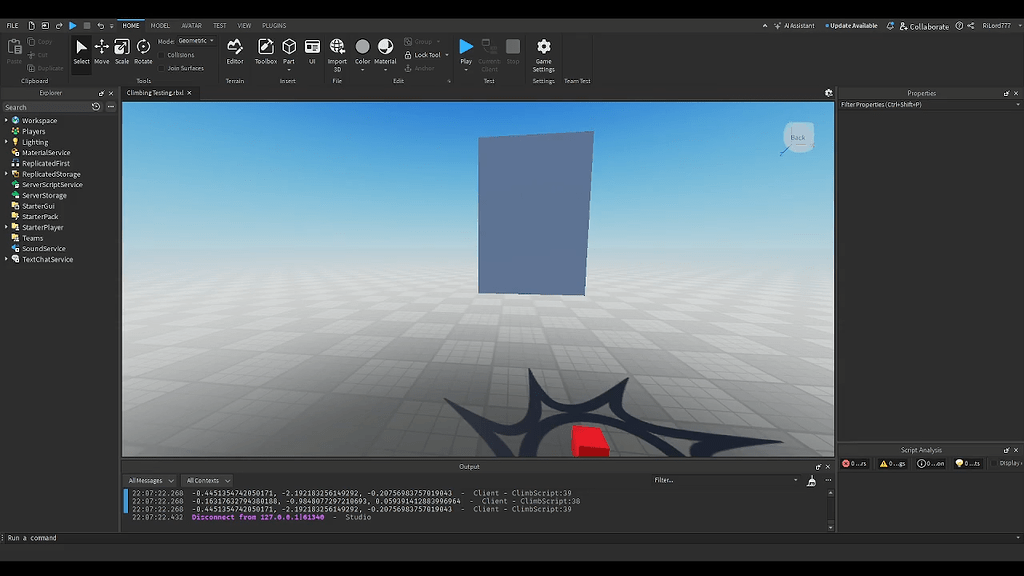The width and height of the screenshot is (1024, 576).
Task: Enable the Collisions checkbox
Action: [161, 54]
